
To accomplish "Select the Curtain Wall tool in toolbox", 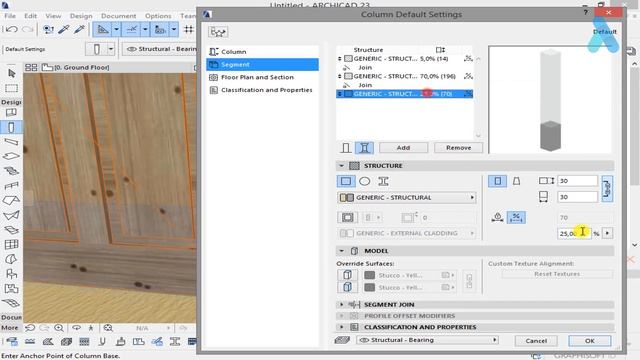I will pyautogui.click(x=11, y=244).
